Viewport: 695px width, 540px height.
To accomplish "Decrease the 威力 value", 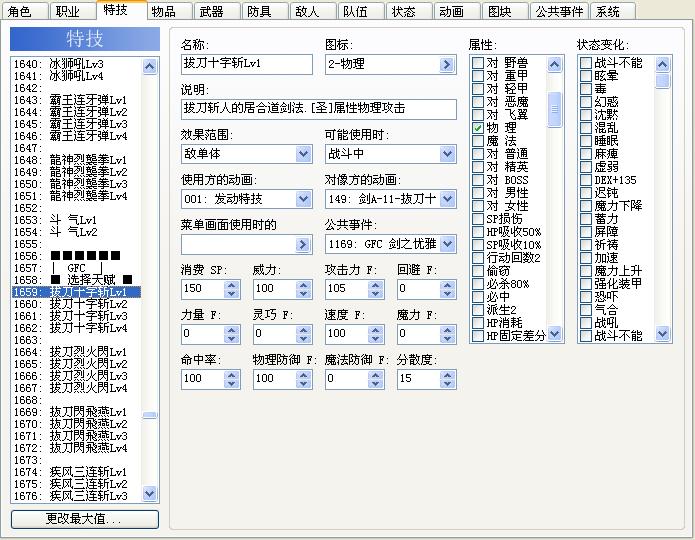I will [304, 293].
